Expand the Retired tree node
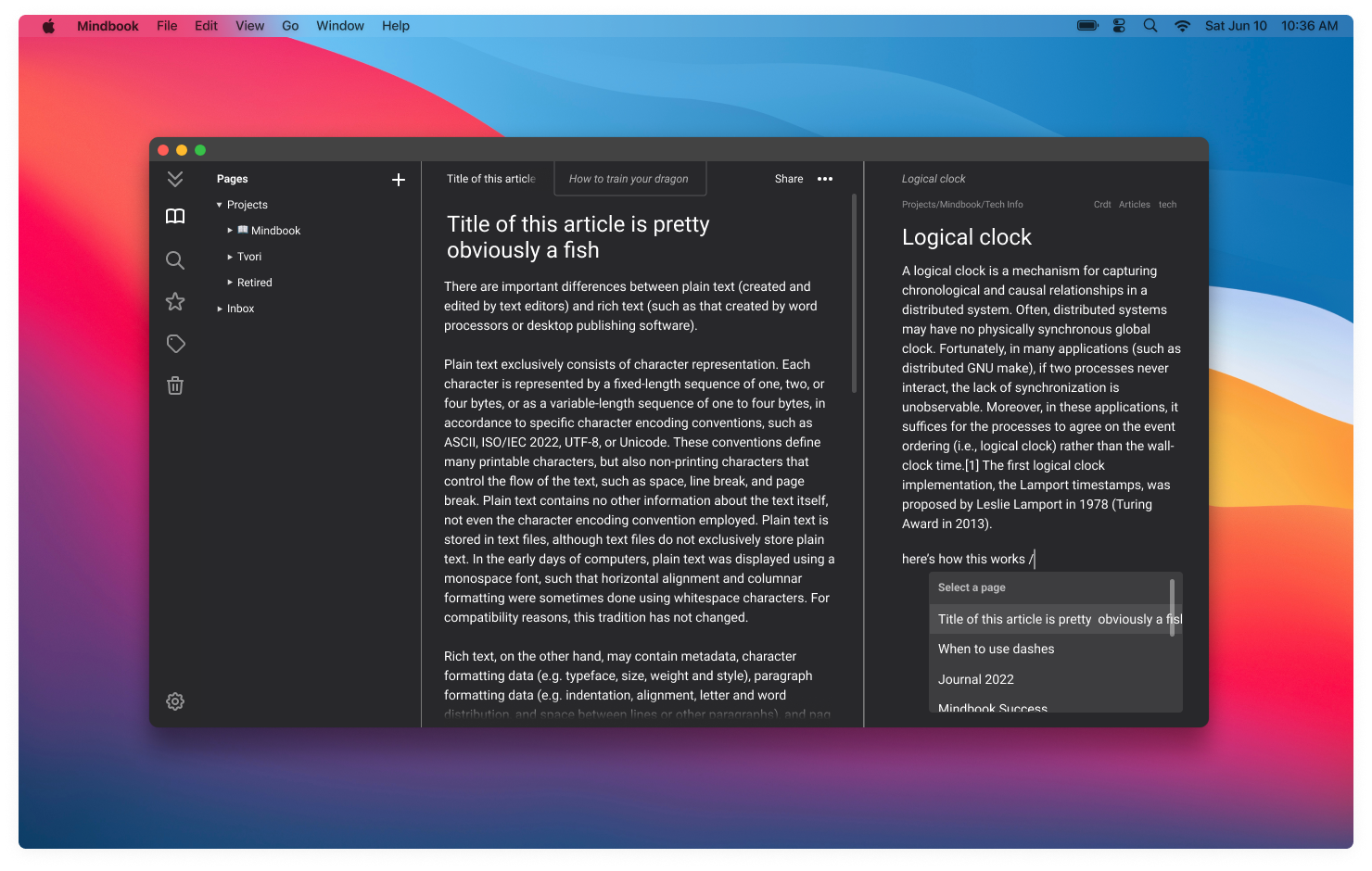The height and width of the screenshot is (871, 1372). 230,283
